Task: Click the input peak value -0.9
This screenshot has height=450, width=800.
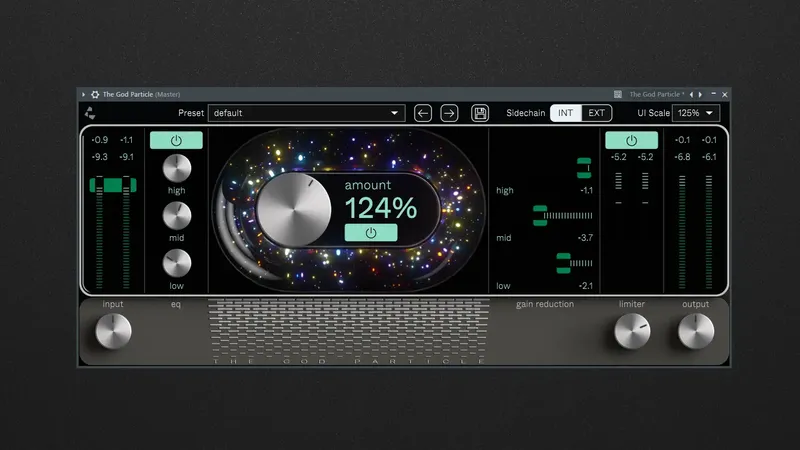Action: pos(99,140)
